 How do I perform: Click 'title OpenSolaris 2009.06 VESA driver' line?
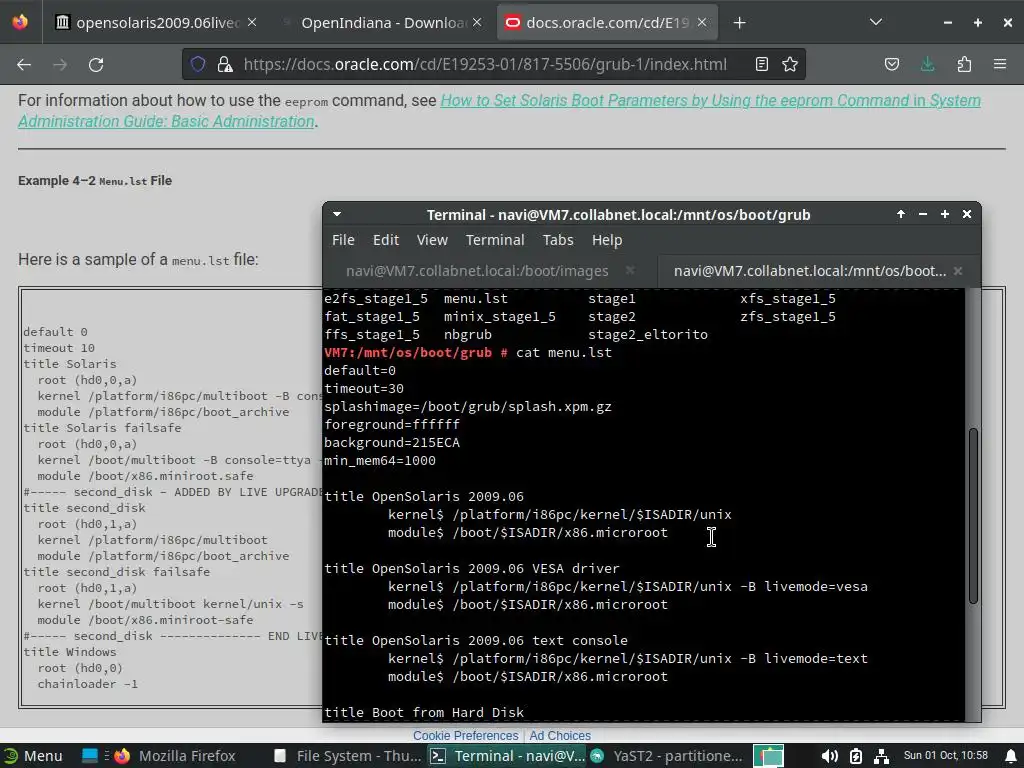point(472,568)
